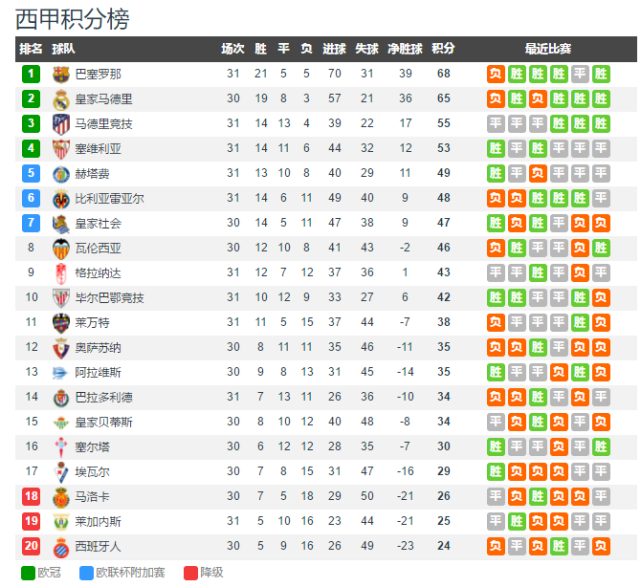Click the 净胜球 column header
Screen dimensions: 641x587
pos(404,49)
